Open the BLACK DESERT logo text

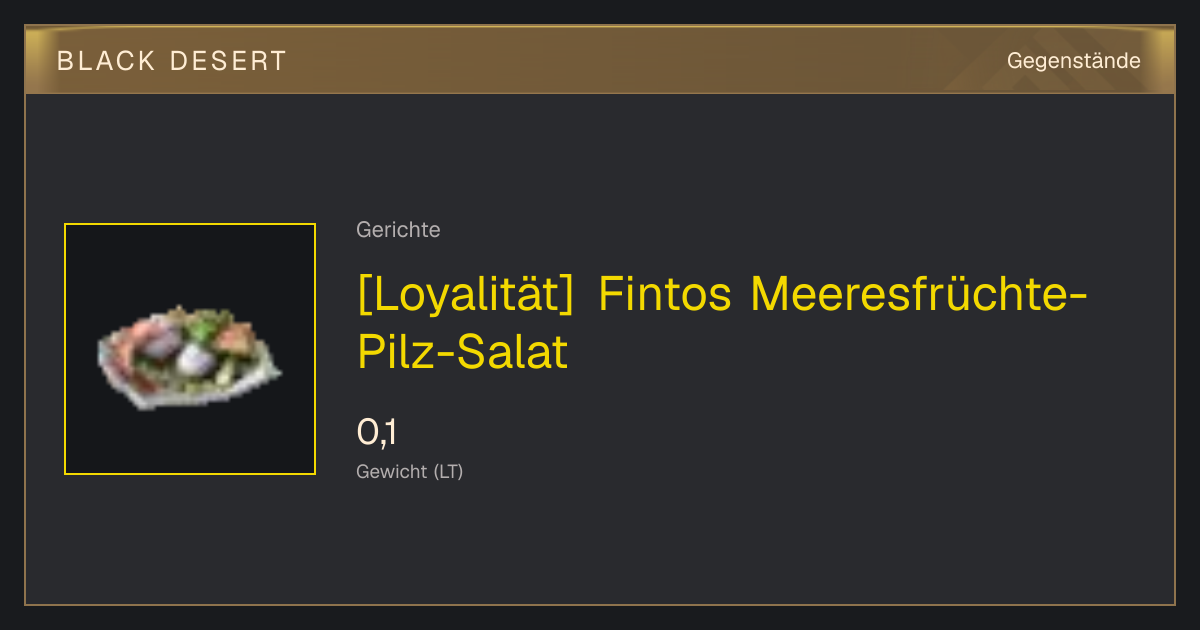172,61
